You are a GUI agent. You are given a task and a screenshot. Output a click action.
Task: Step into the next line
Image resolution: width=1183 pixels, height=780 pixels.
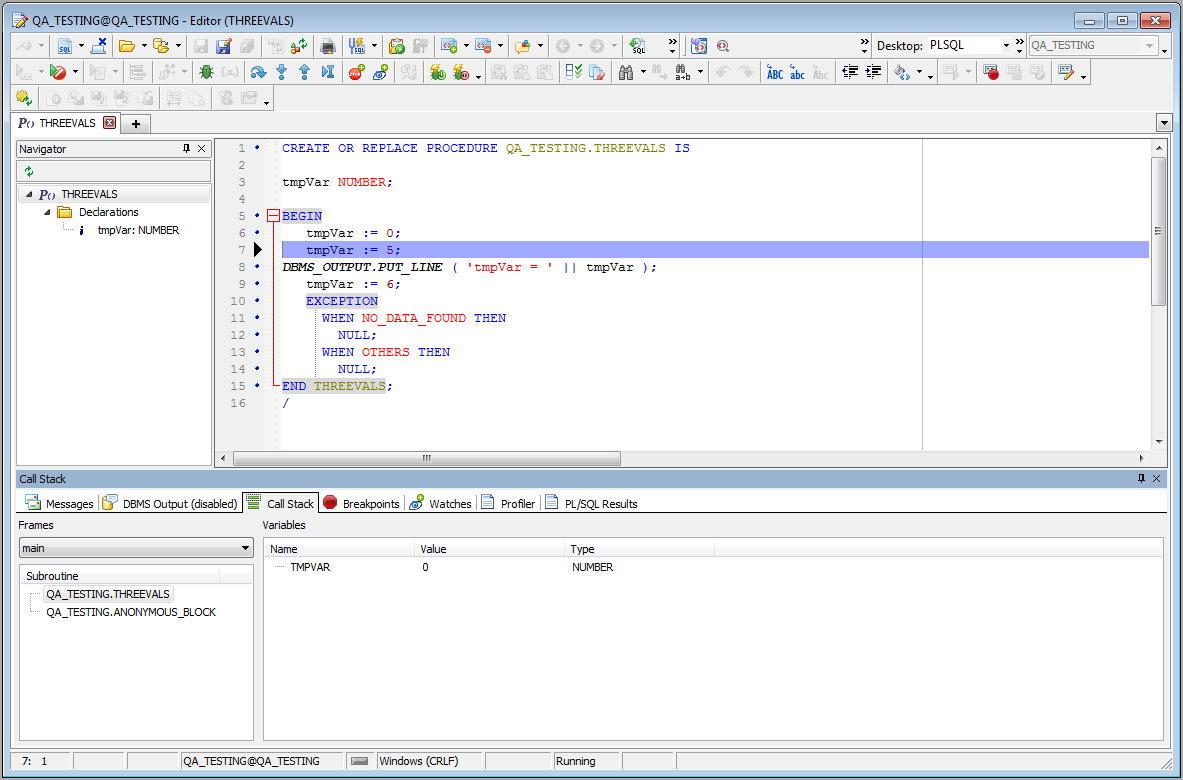pyautogui.click(x=282, y=71)
